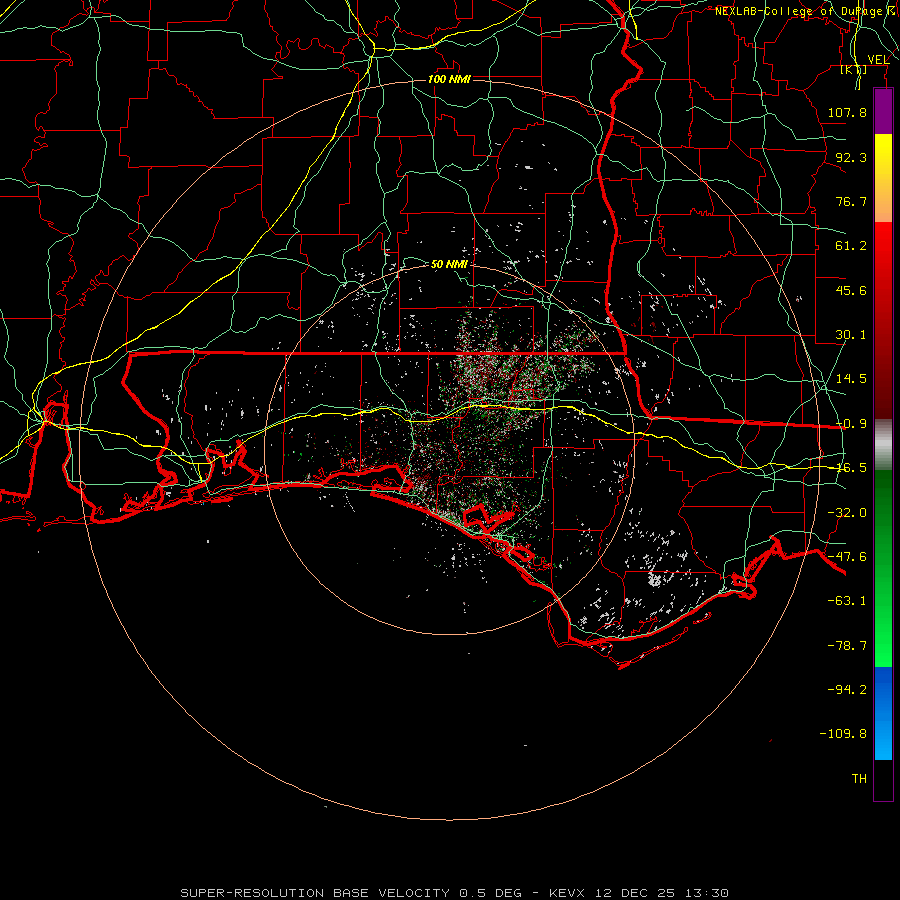Viewport: 900px width, 900px height.
Task: Click the 61.2 legend value
Action: point(851,246)
